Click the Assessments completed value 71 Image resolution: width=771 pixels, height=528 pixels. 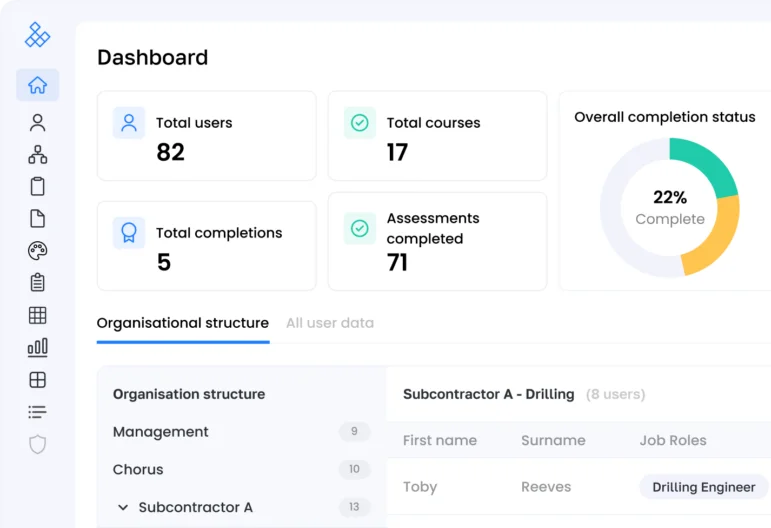(x=397, y=262)
